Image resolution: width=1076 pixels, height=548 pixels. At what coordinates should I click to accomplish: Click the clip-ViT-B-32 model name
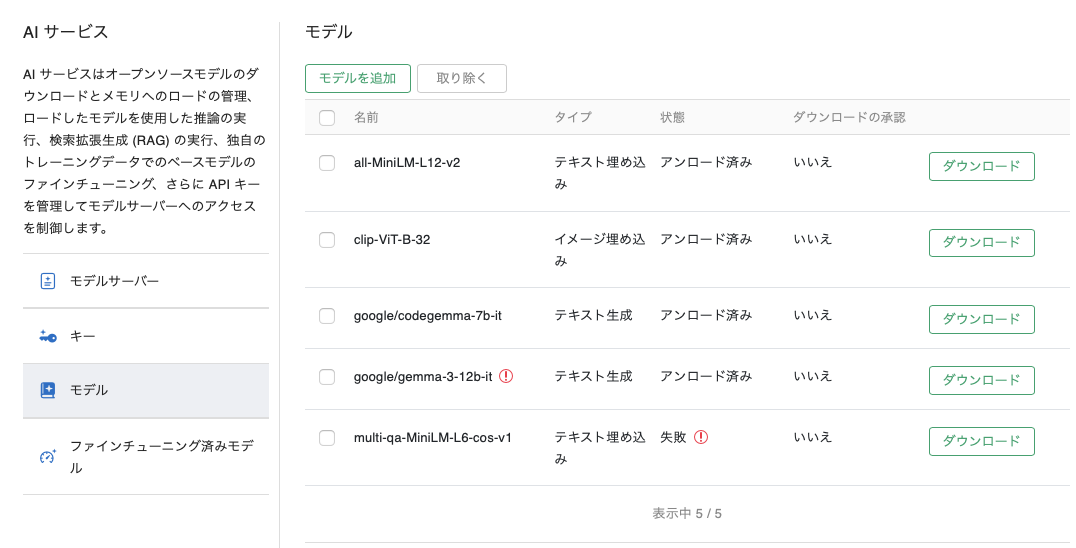coord(392,239)
